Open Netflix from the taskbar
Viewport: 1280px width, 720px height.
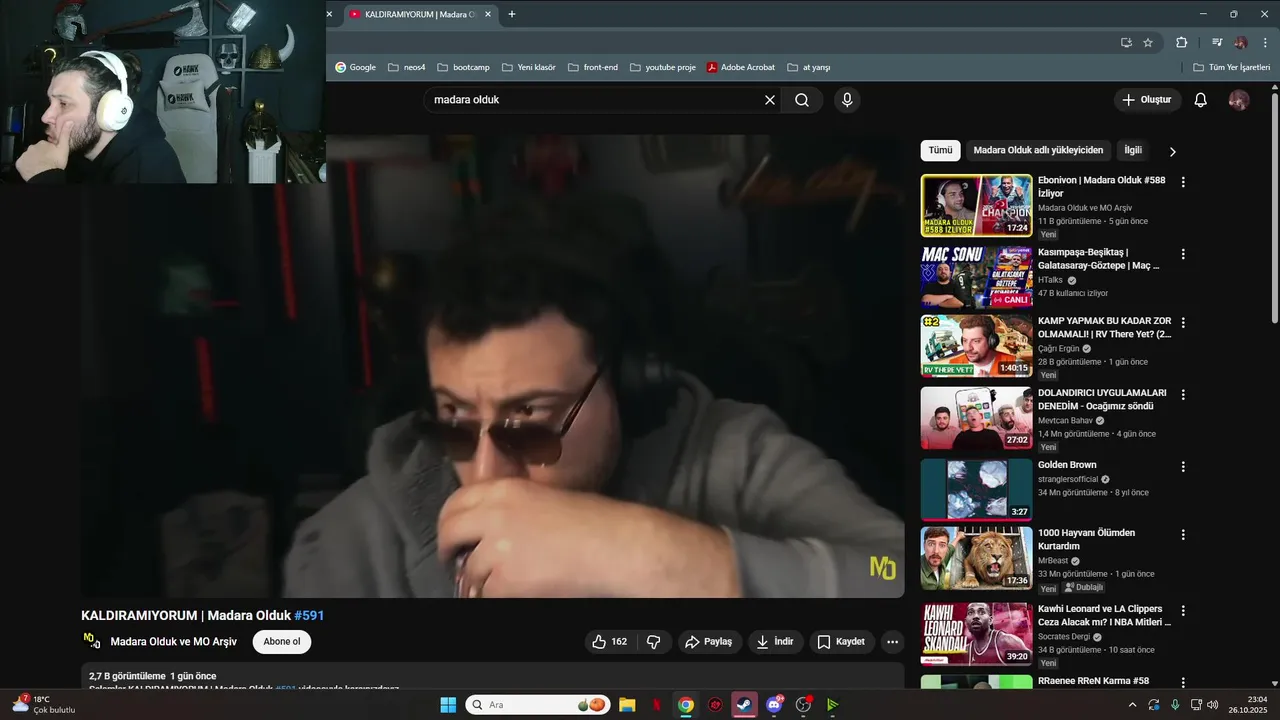click(x=656, y=705)
